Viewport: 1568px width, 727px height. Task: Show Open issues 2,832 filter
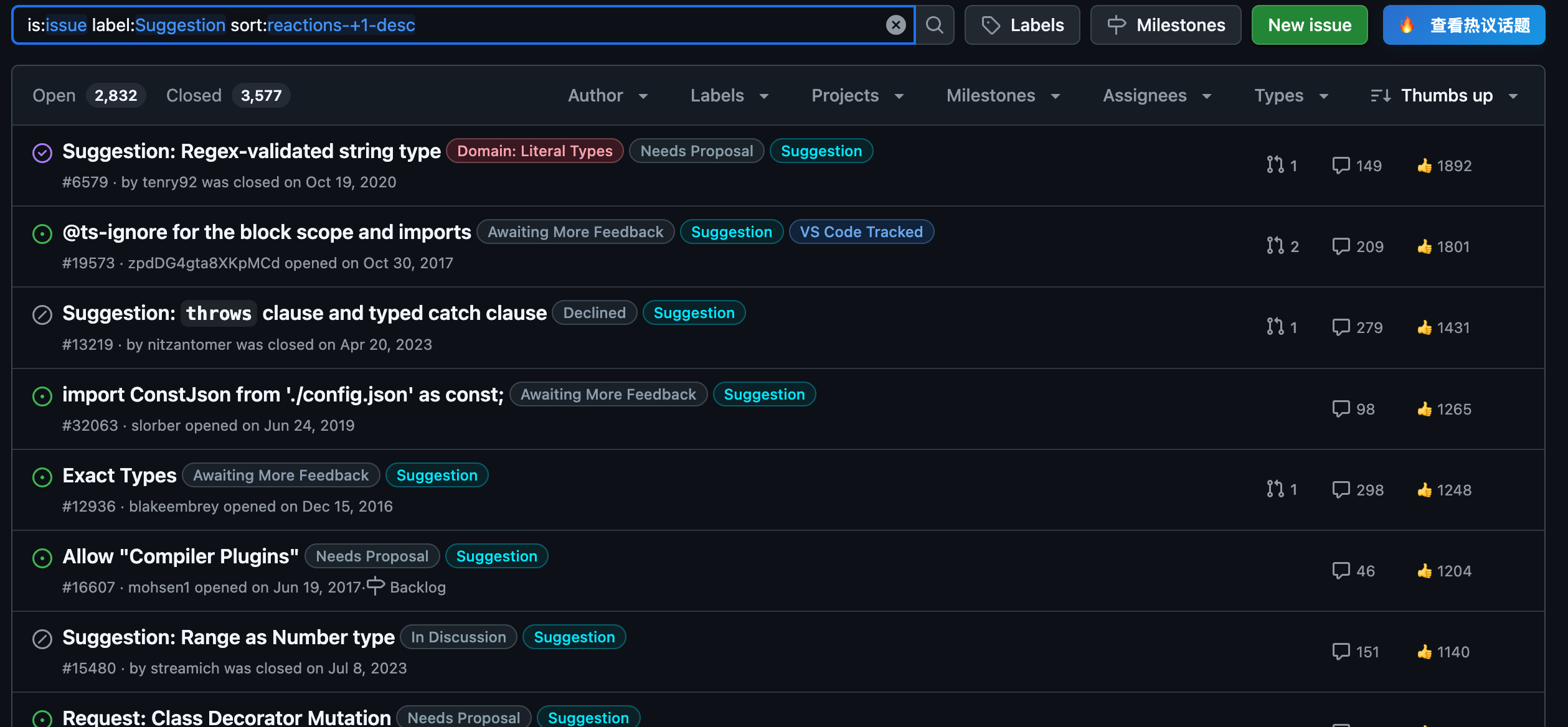tap(88, 95)
